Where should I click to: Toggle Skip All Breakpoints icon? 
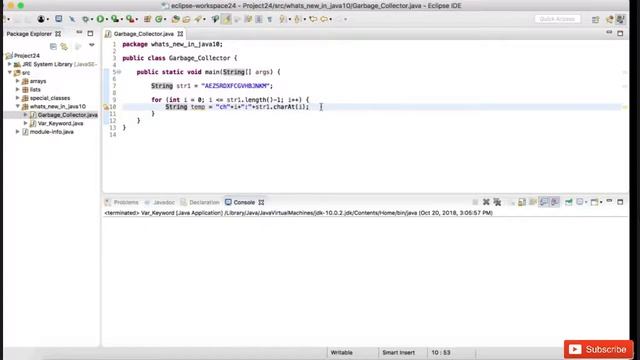pyautogui.click(x=72, y=19)
